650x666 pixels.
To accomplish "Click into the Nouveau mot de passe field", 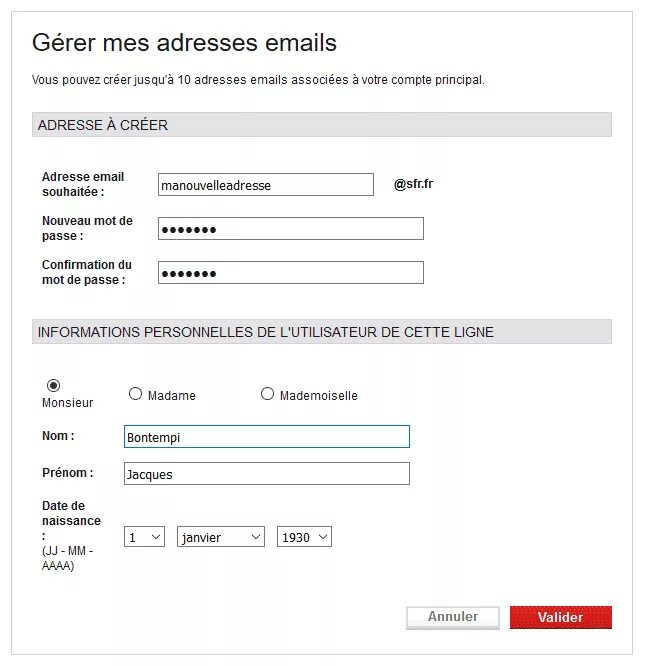I will click(290, 229).
